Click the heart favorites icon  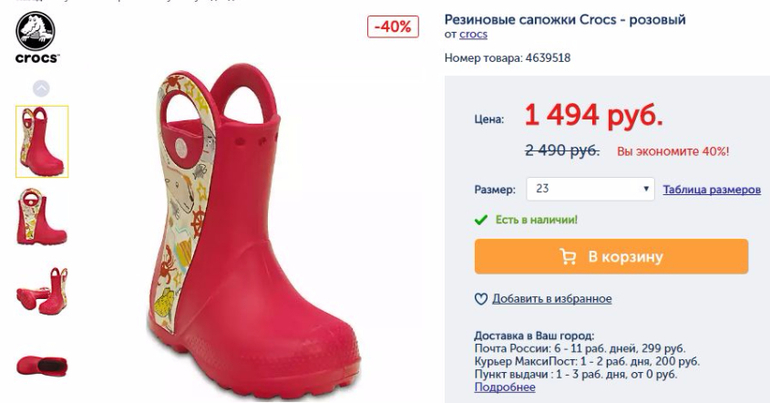pos(481,299)
